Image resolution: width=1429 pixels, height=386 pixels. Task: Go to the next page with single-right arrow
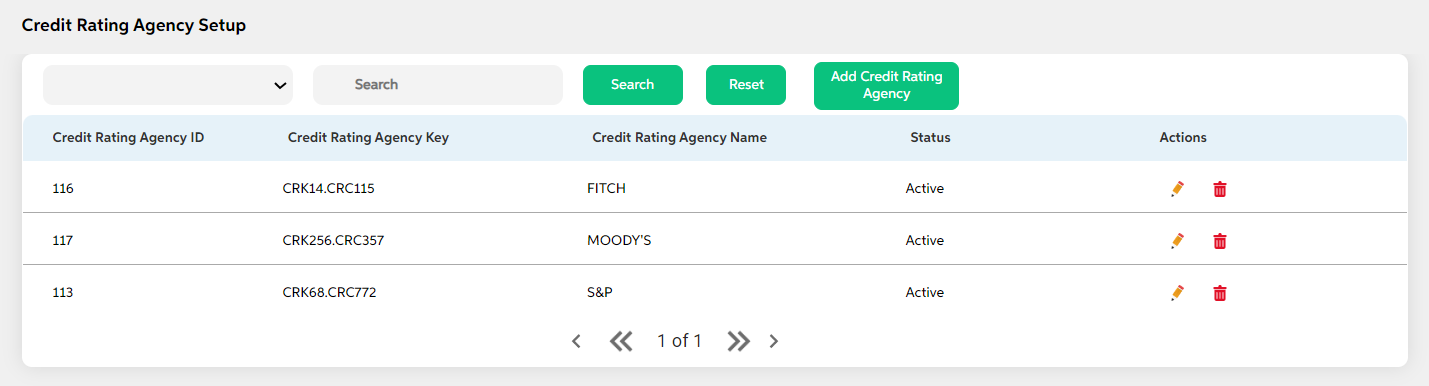pos(773,341)
